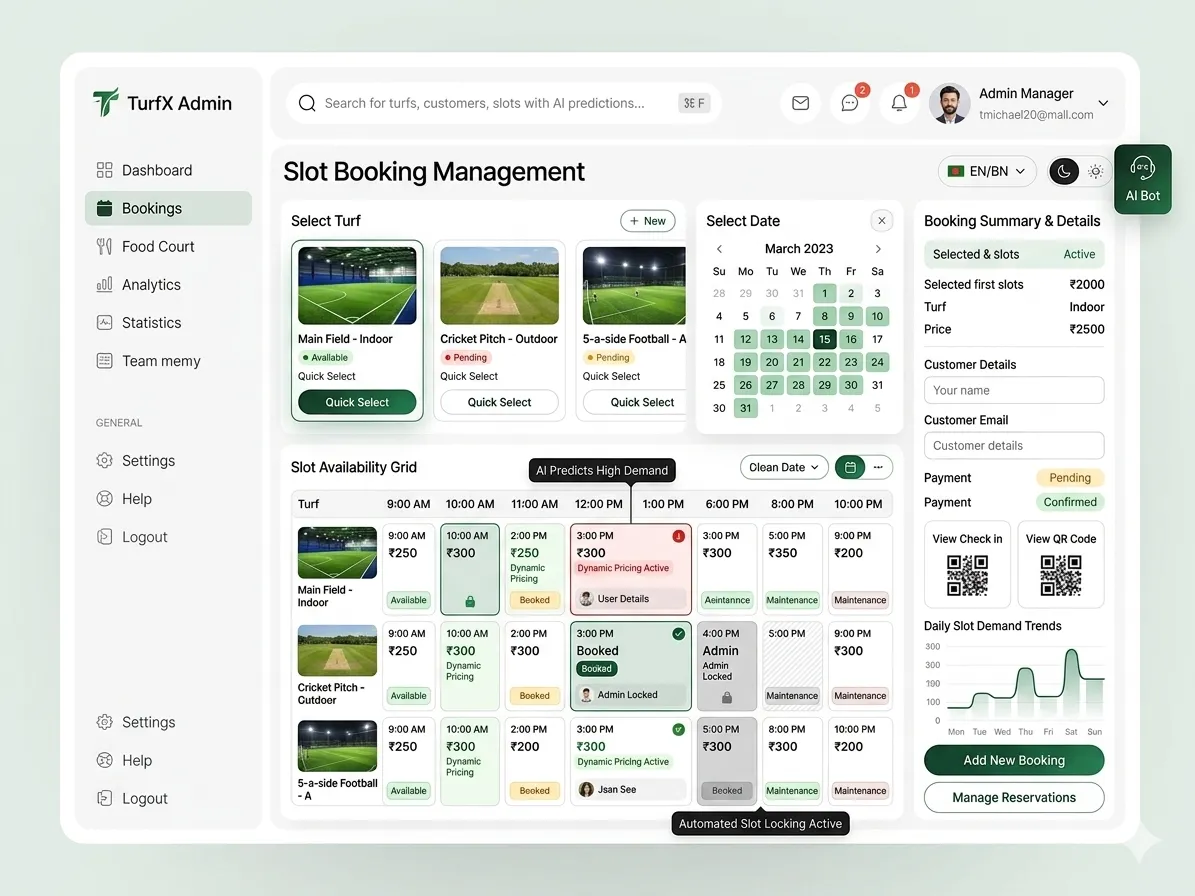The width and height of the screenshot is (1195, 896).
Task: Click the red alert badge on the 3:00 PM slot
Action: [678, 536]
